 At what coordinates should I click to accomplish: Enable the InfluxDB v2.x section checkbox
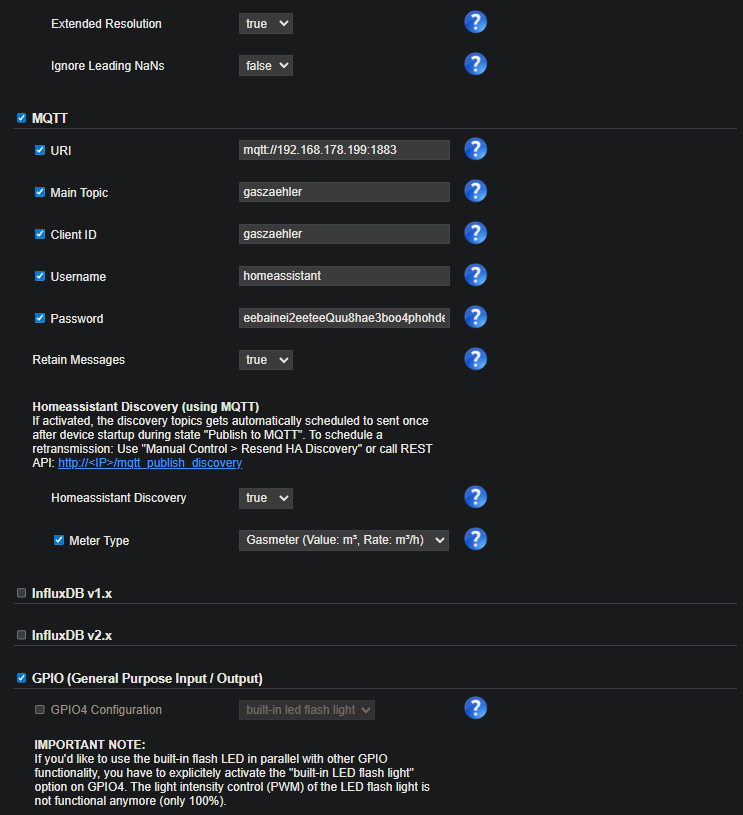point(22,635)
